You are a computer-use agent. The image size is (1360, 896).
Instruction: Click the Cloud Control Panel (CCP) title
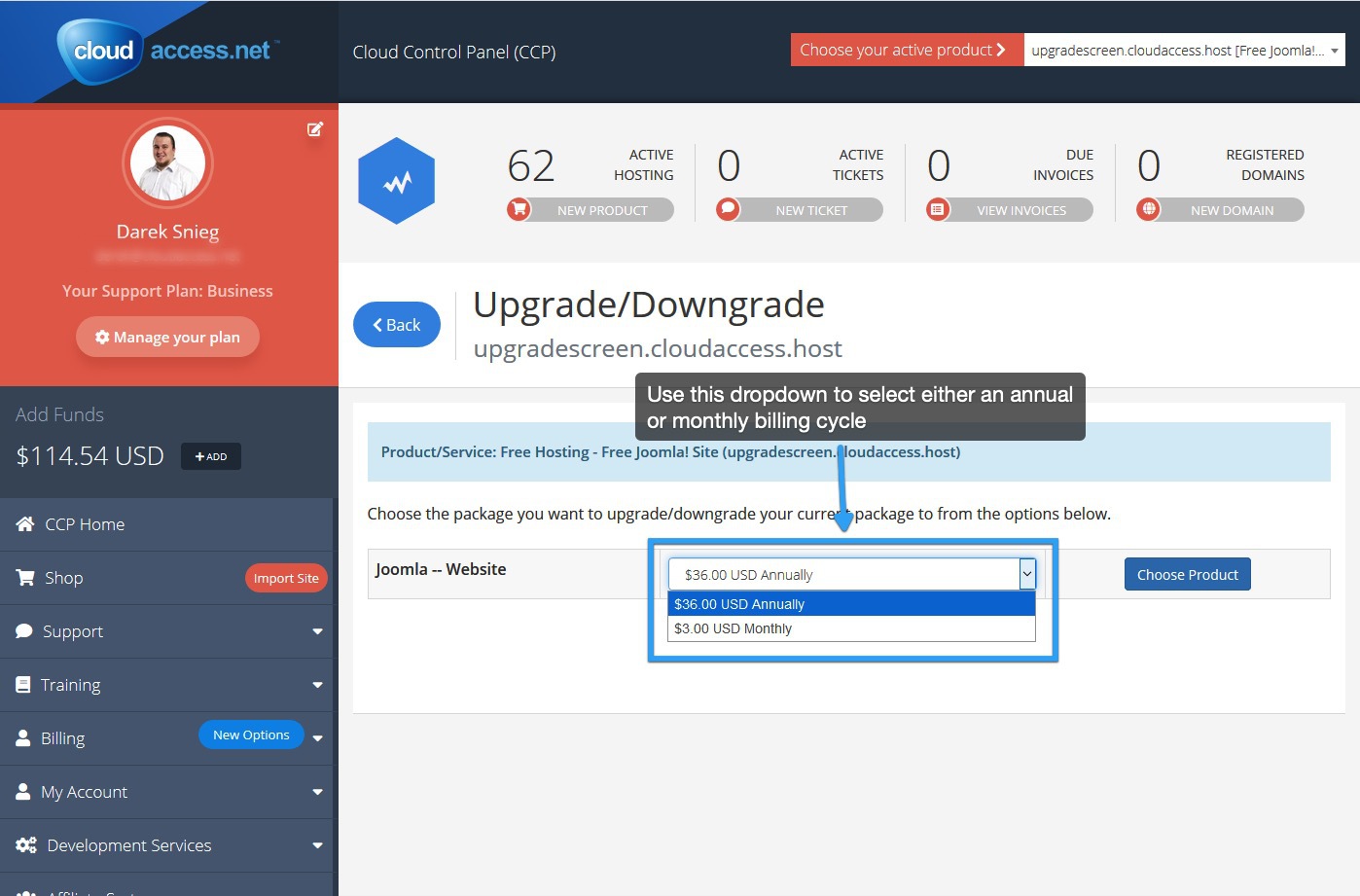[454, 53]
